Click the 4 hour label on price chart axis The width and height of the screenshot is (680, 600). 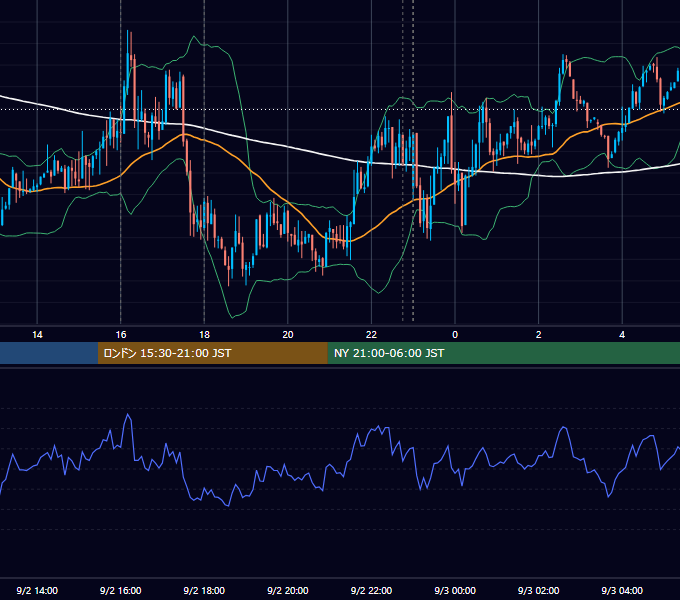pyautogui.click(x=622, y=335)
